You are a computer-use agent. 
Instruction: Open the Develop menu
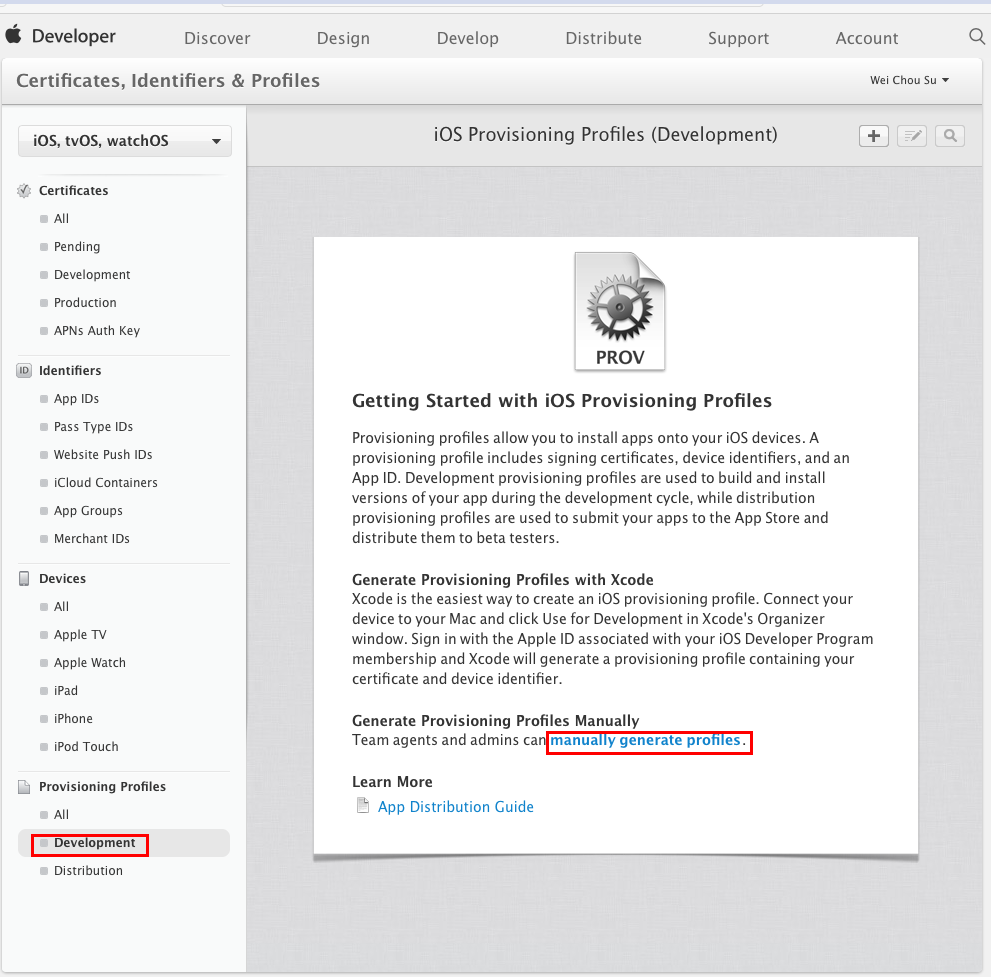[468, 39]
